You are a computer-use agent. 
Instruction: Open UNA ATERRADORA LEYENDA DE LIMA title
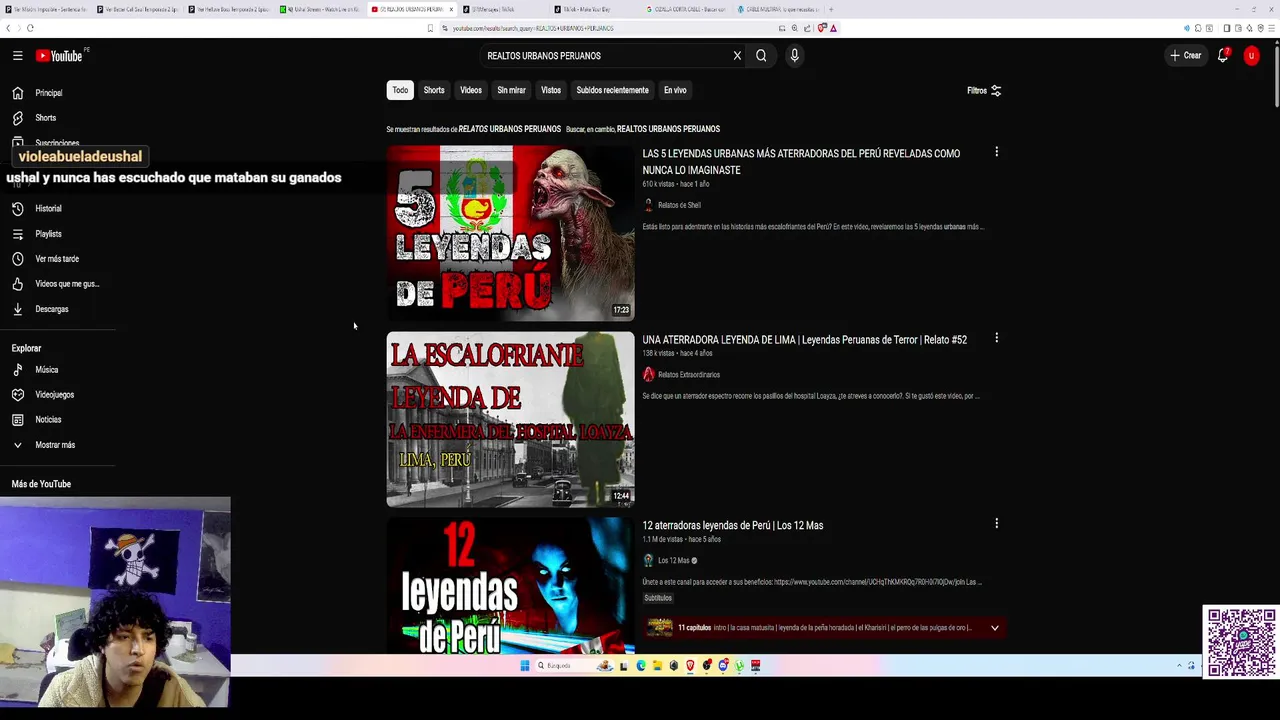pyautogui.click(x=804, y=340)
